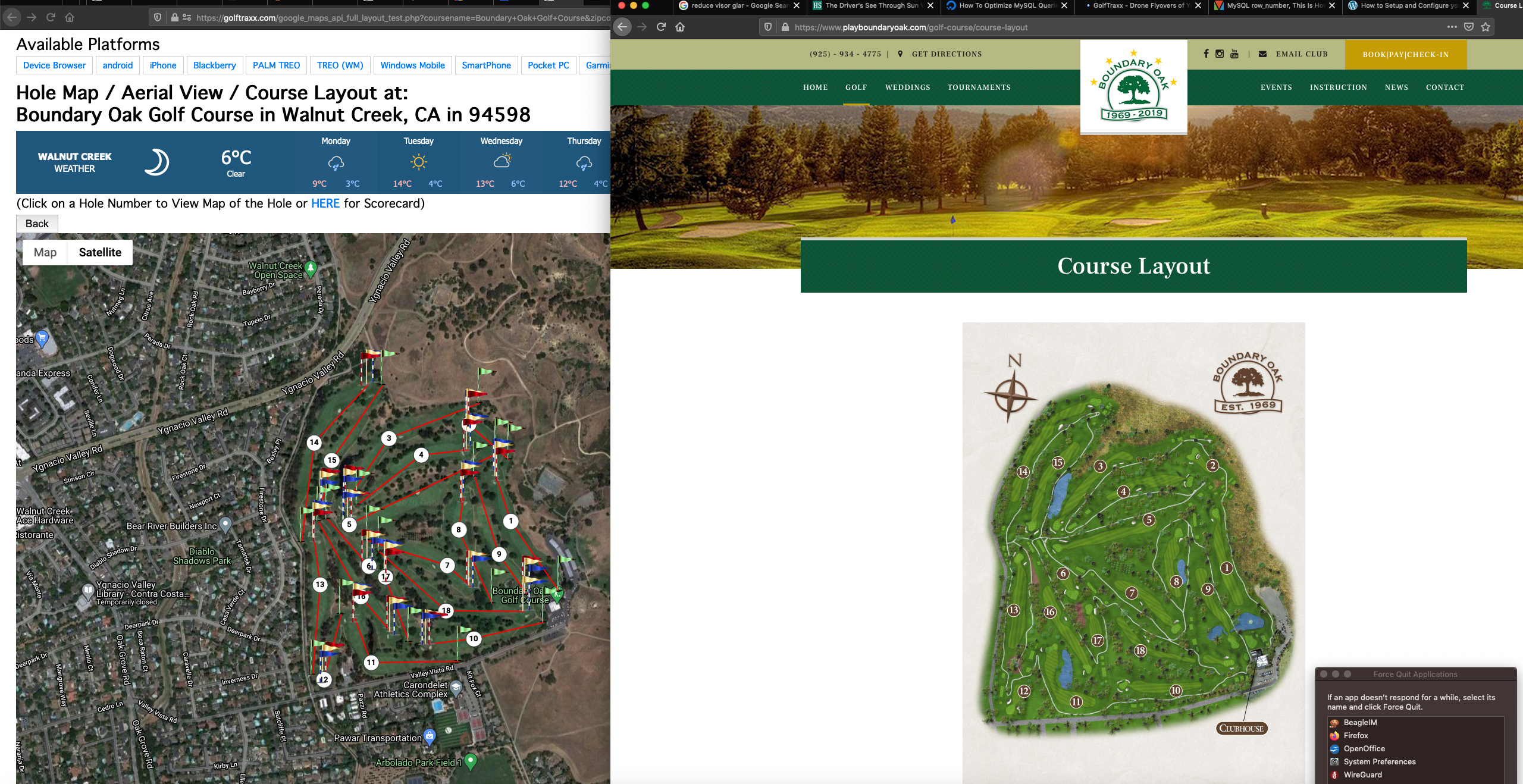Viewport: 1523px width, 784px height.
Task: Open GOLF menu on Boundary Oak site
Action: [x=856, y=87]
